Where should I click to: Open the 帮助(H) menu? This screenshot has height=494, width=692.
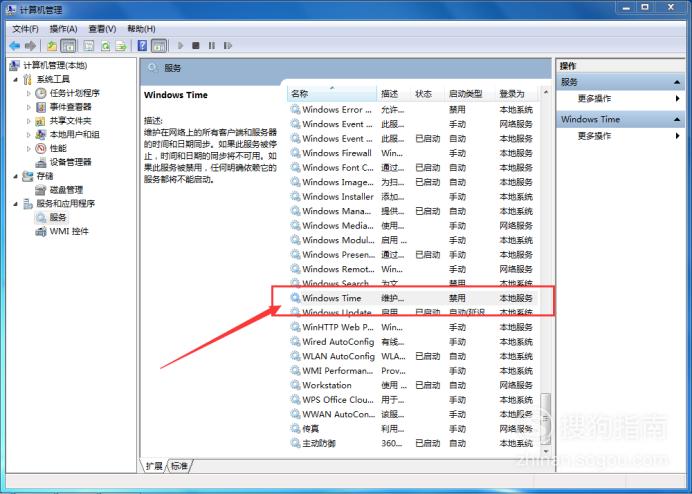(141, 29)
